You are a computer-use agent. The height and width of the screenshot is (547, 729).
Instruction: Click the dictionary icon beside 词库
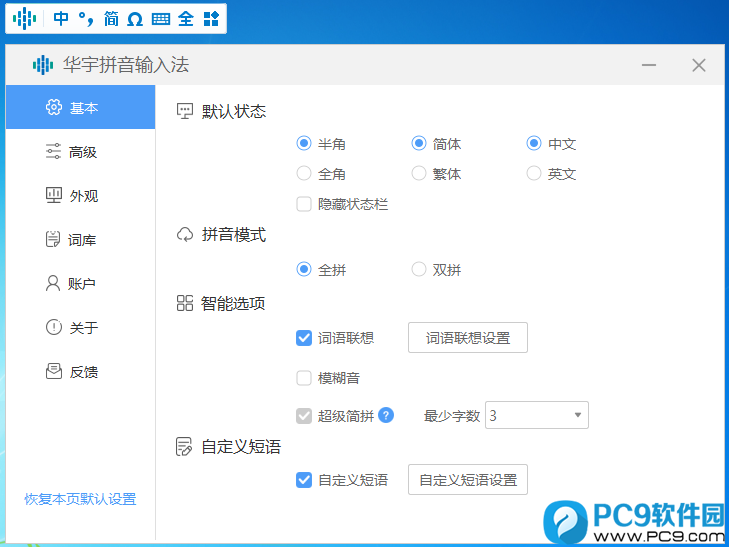(x=53, y=239)
